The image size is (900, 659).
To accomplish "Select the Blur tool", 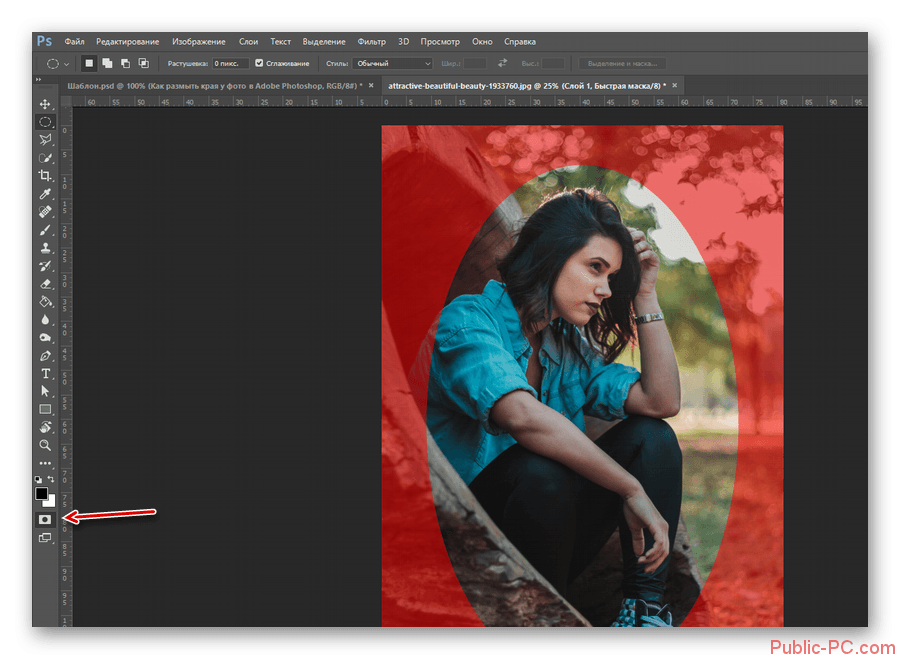I will coord(45,319).
